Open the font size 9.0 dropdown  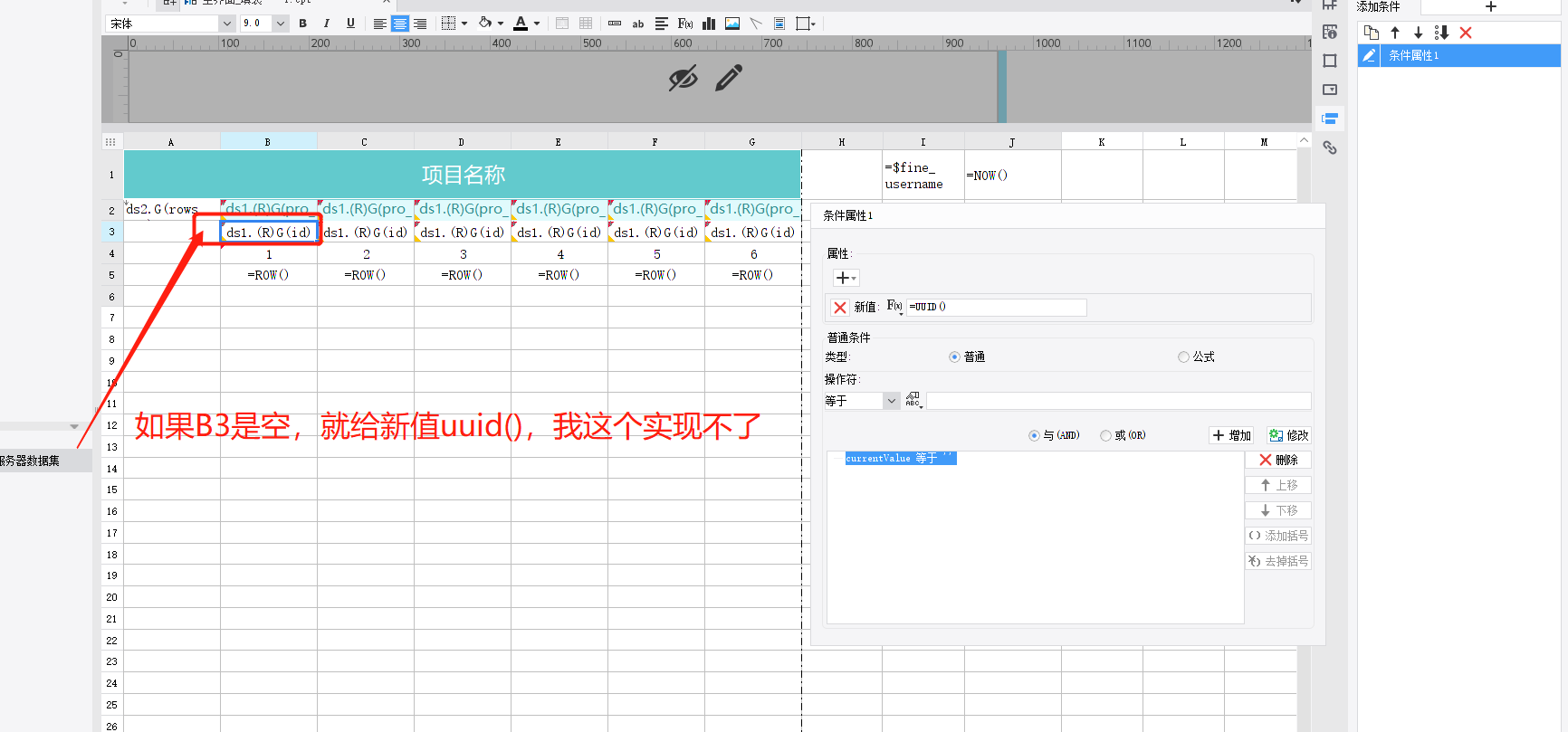tap(280, 24)
